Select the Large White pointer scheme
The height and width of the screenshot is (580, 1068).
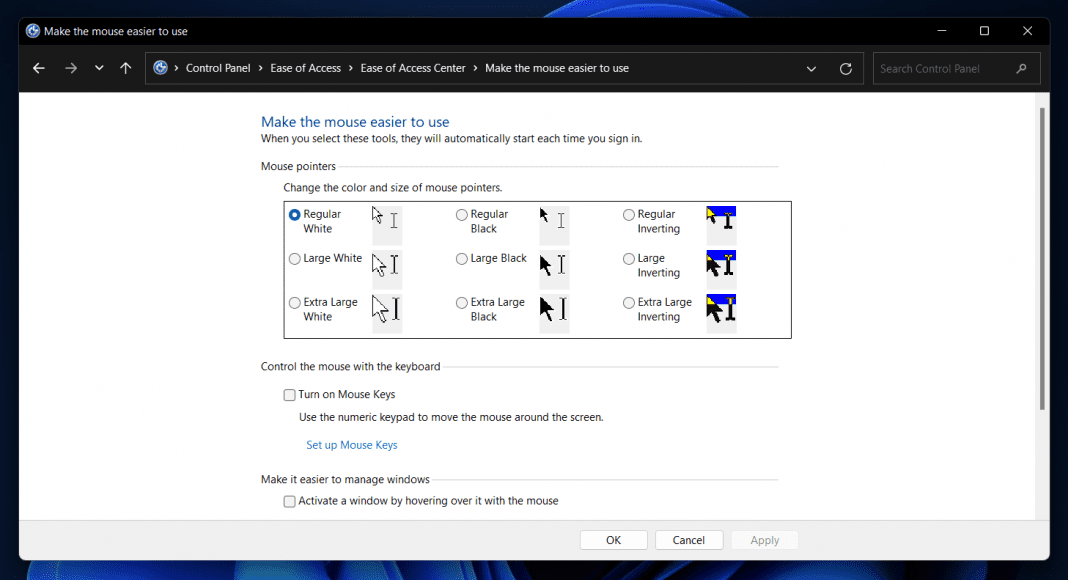click(294, 258)
